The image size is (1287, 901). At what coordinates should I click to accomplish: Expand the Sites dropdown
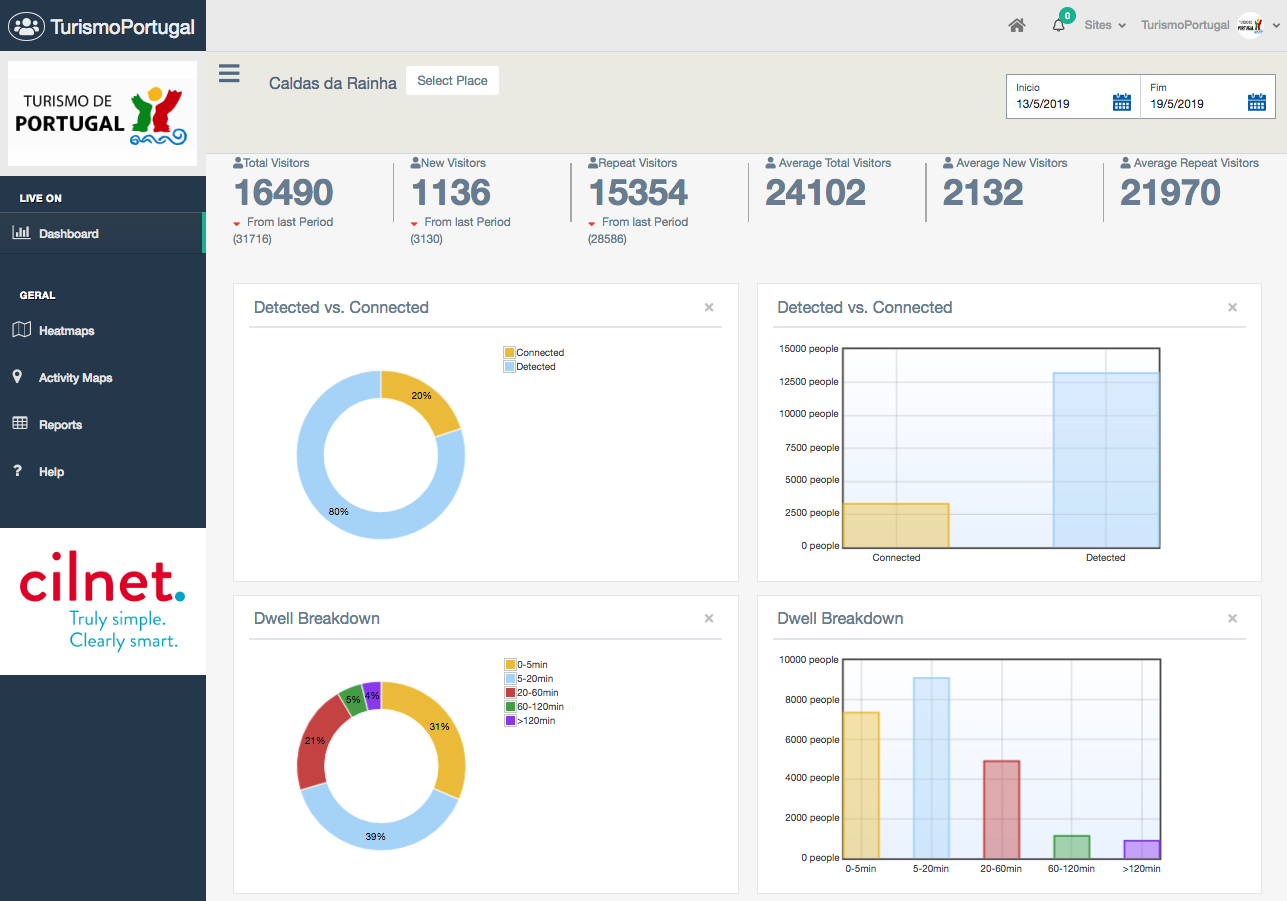[x=1105, y=25]
